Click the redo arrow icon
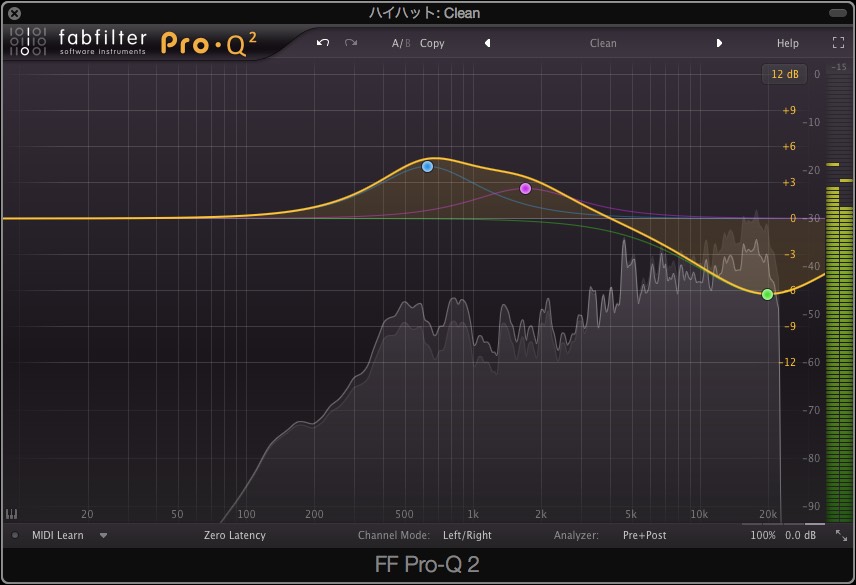 click(351, 43)
